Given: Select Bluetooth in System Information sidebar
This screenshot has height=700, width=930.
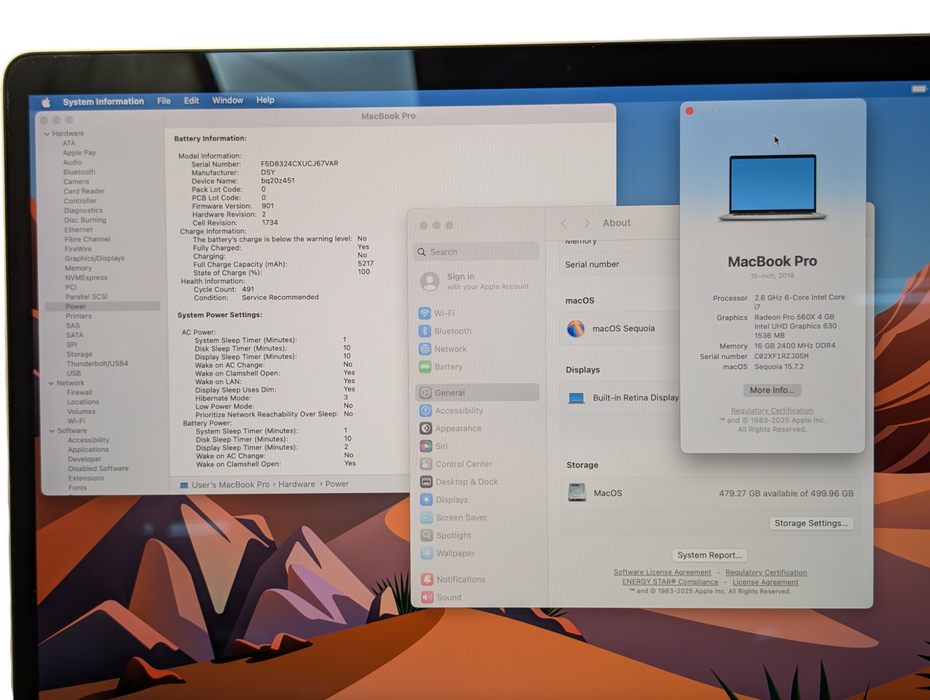Looking at the screenshot, I should (79, 172).
